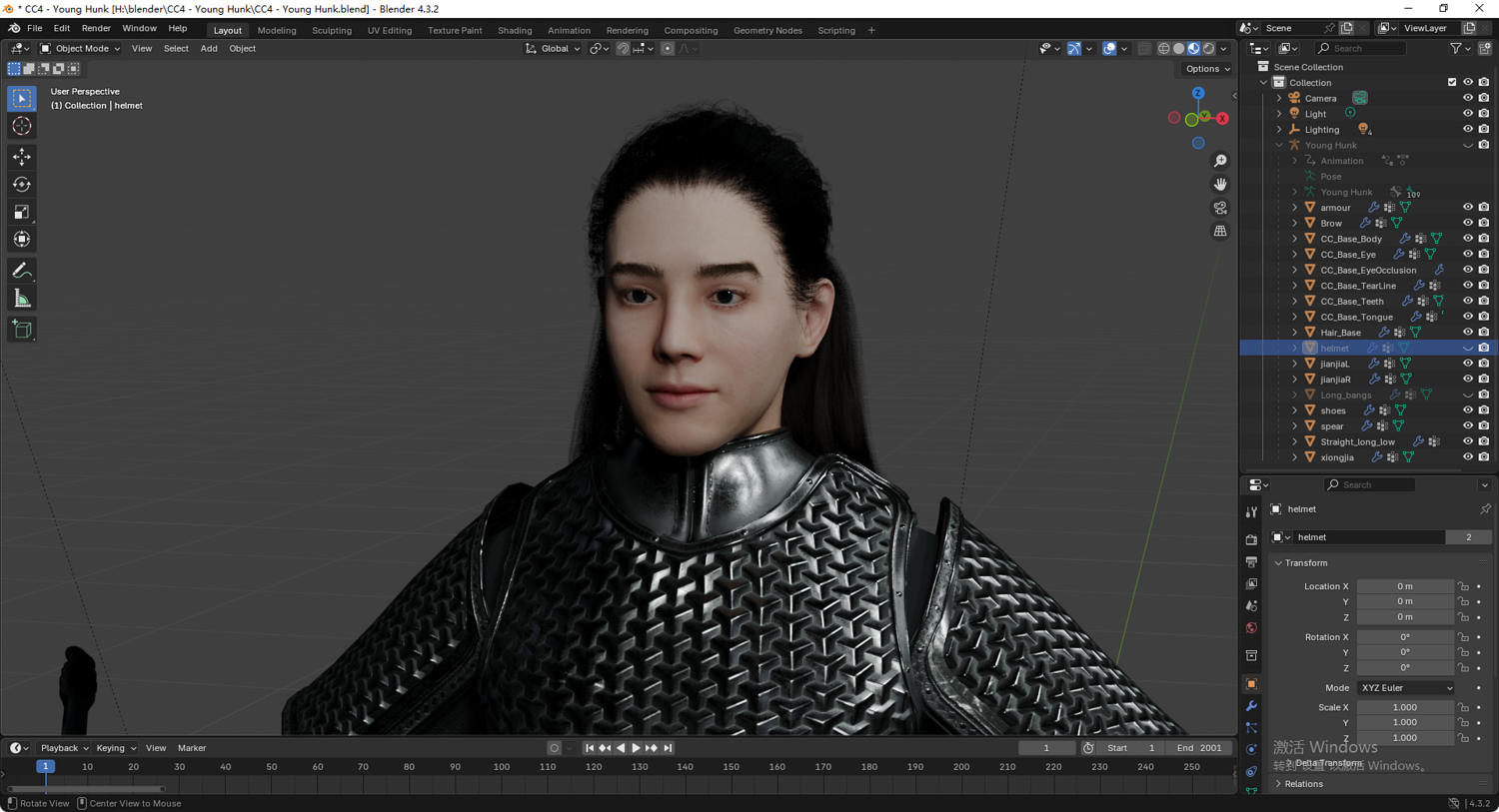
Task: Click the blue Z axis of the gizmo
Action: click(1198, 93)
